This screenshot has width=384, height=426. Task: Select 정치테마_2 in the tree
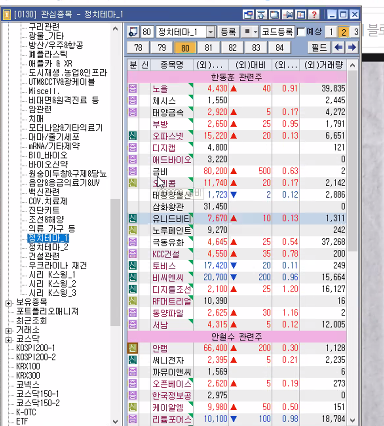[48, 247]
